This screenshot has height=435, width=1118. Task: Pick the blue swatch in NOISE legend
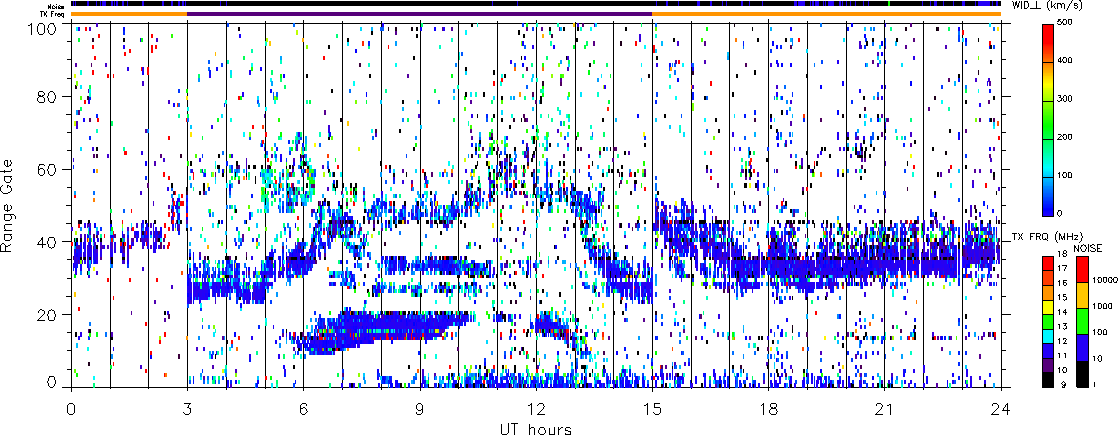[1082, 347]
